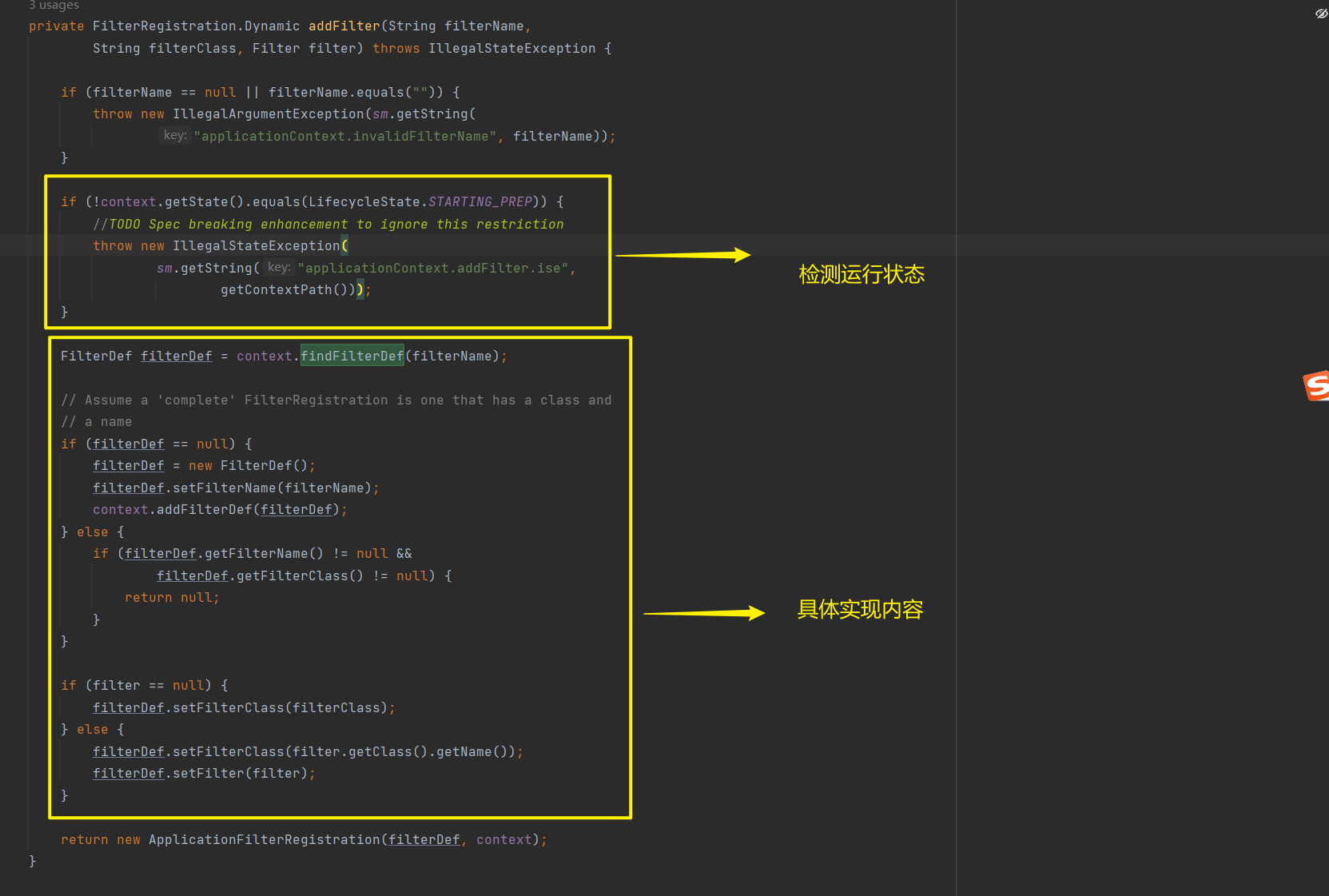Toggle the crossed-eye inspections icon
Image resolution: width=1329 pixels, height=896 pixels.
1321,14
